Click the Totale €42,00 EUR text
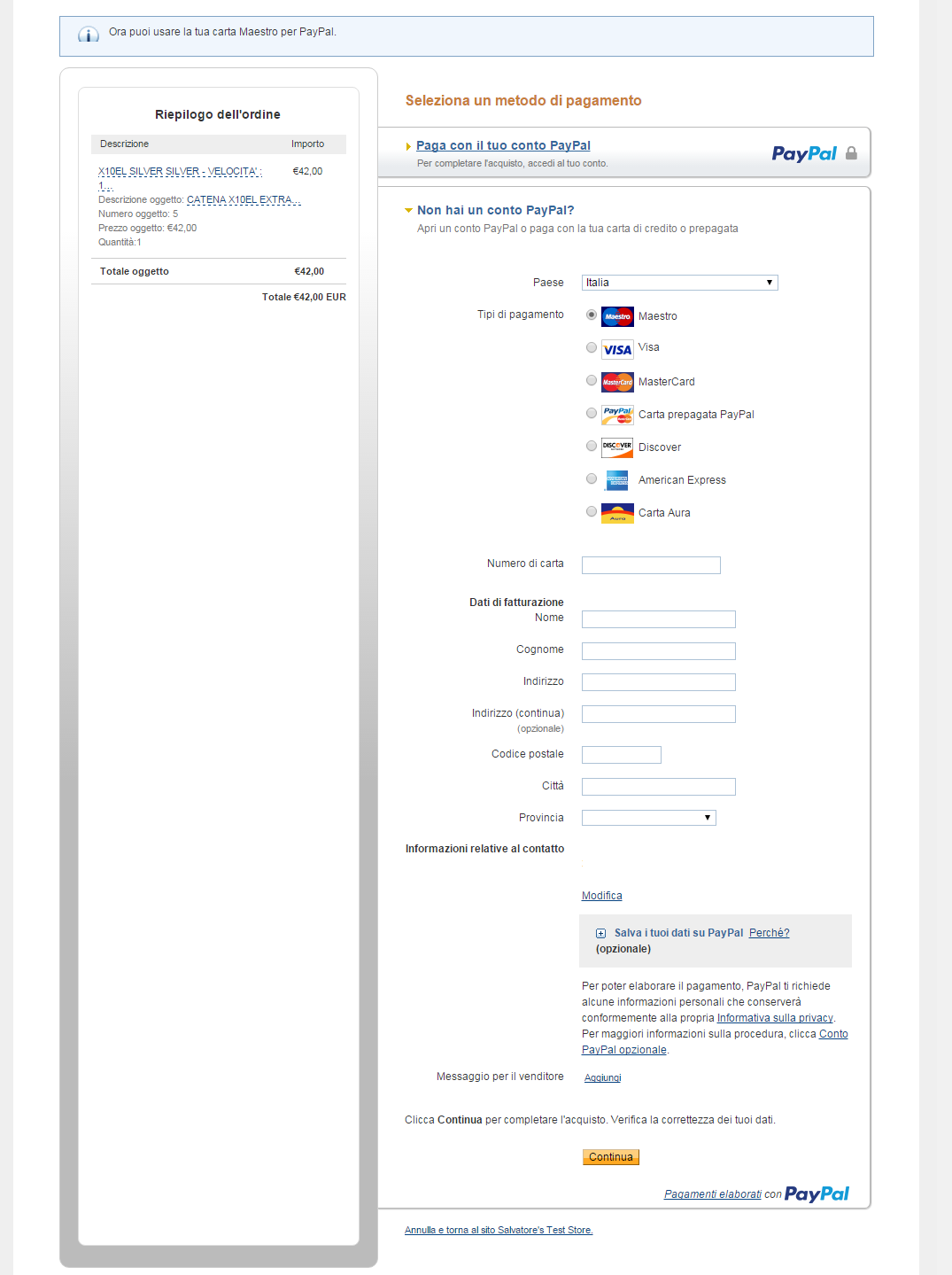Screen dimensions: 952x1275 (x=304, y=297)
